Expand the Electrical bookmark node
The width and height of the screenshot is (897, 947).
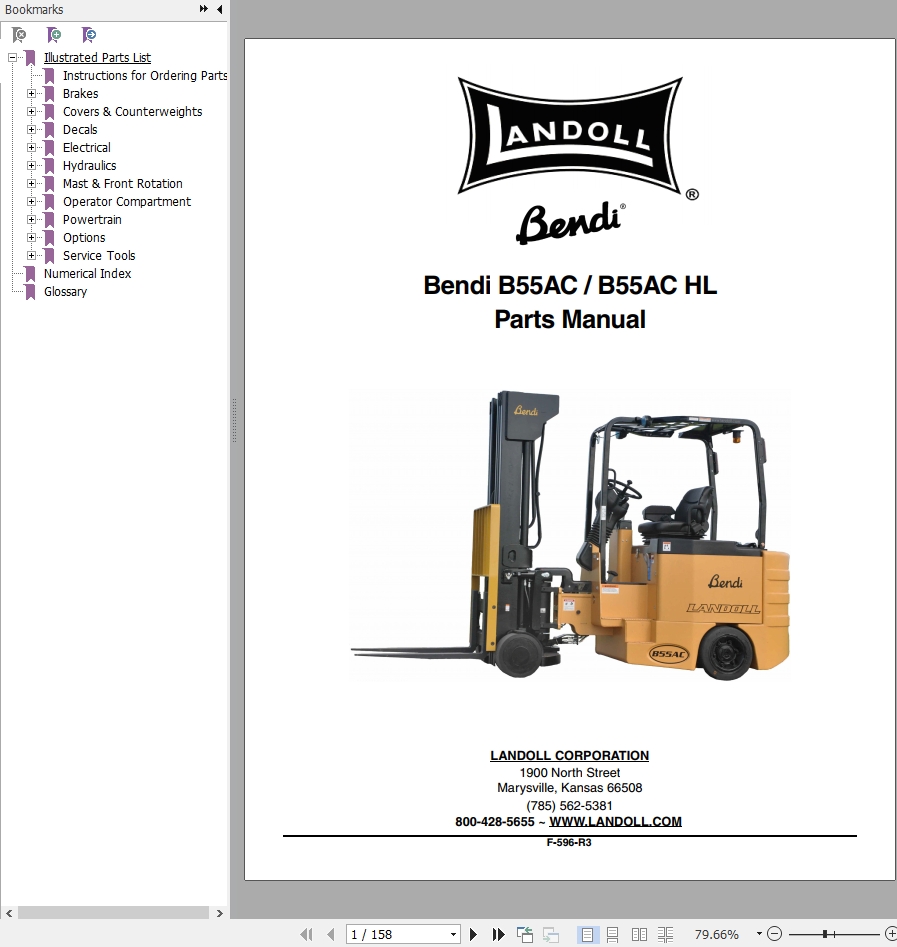31,148
